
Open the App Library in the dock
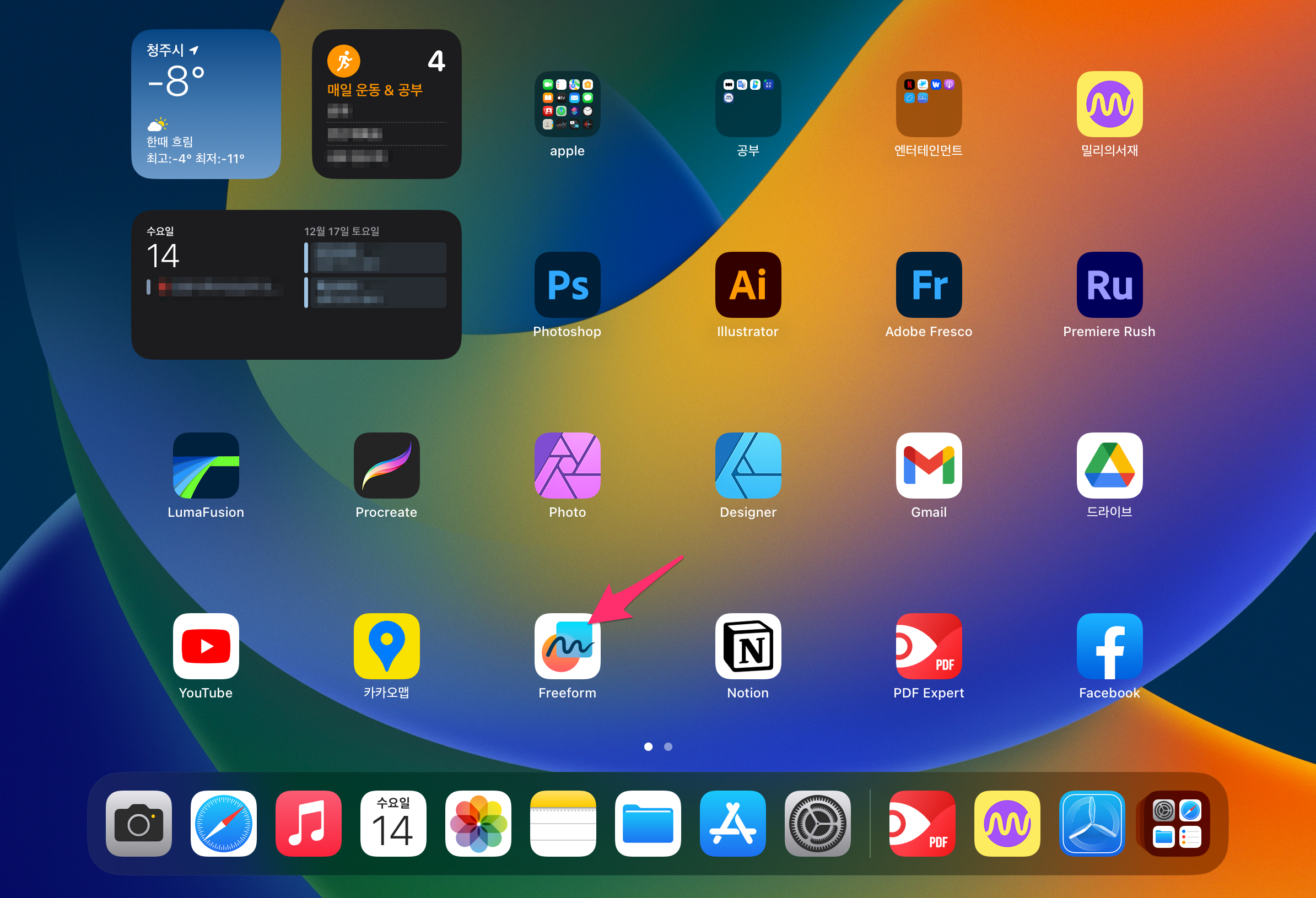click(x=1176, y=823)
